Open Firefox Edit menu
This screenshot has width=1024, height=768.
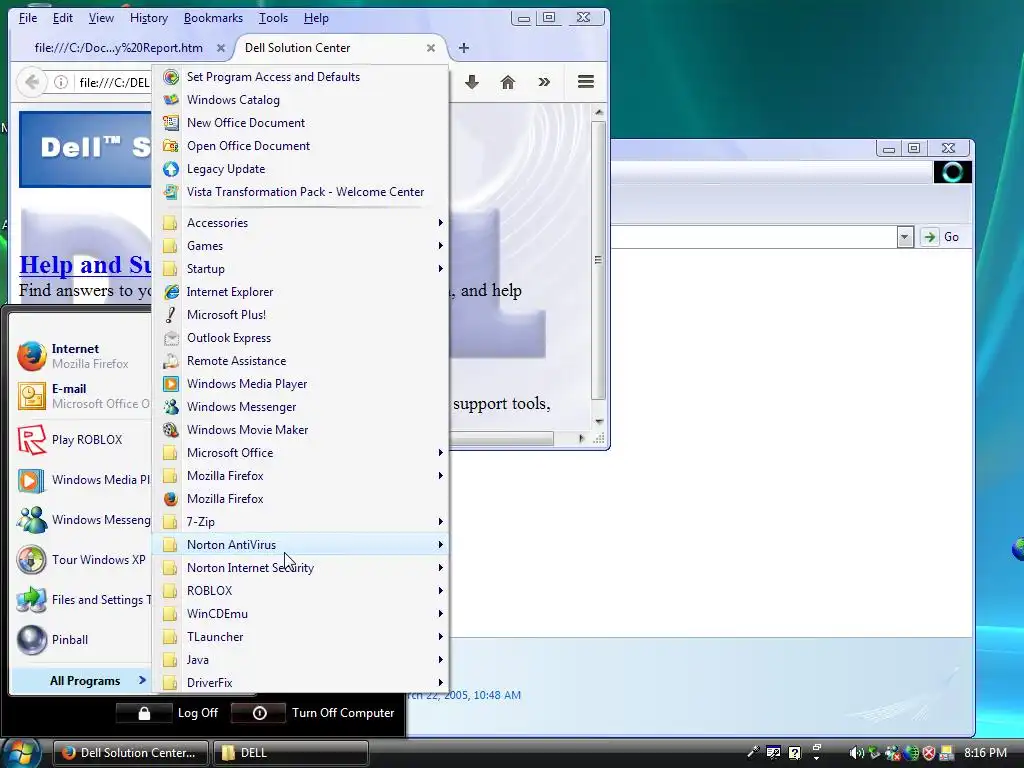tap(63, 18)
